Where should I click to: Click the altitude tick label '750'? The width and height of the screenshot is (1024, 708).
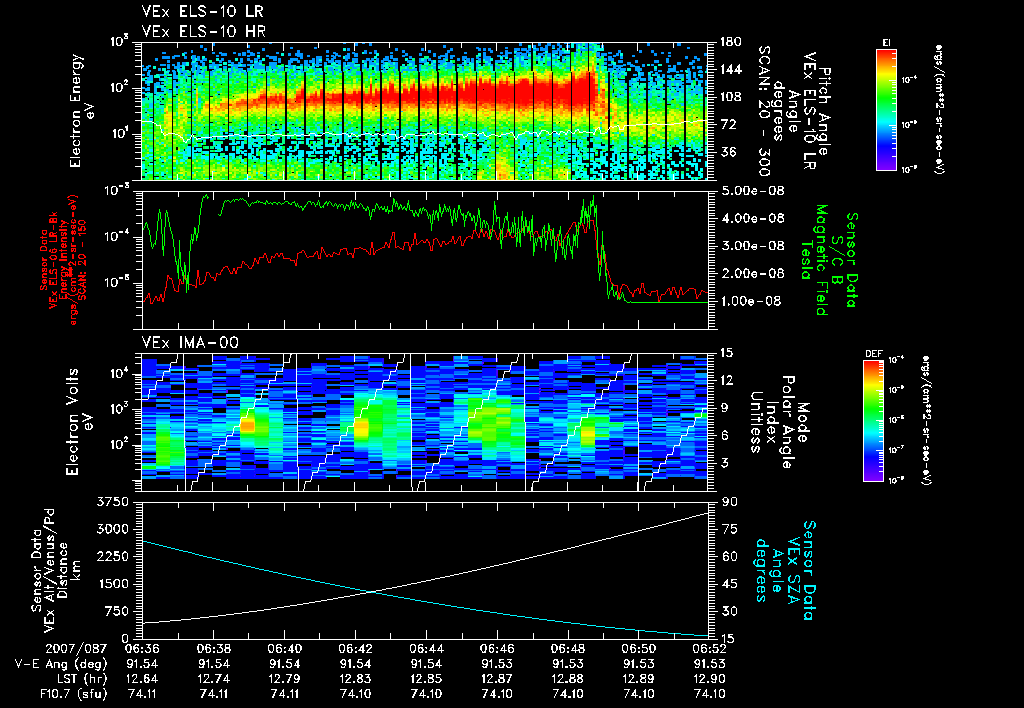click(116, 611)
